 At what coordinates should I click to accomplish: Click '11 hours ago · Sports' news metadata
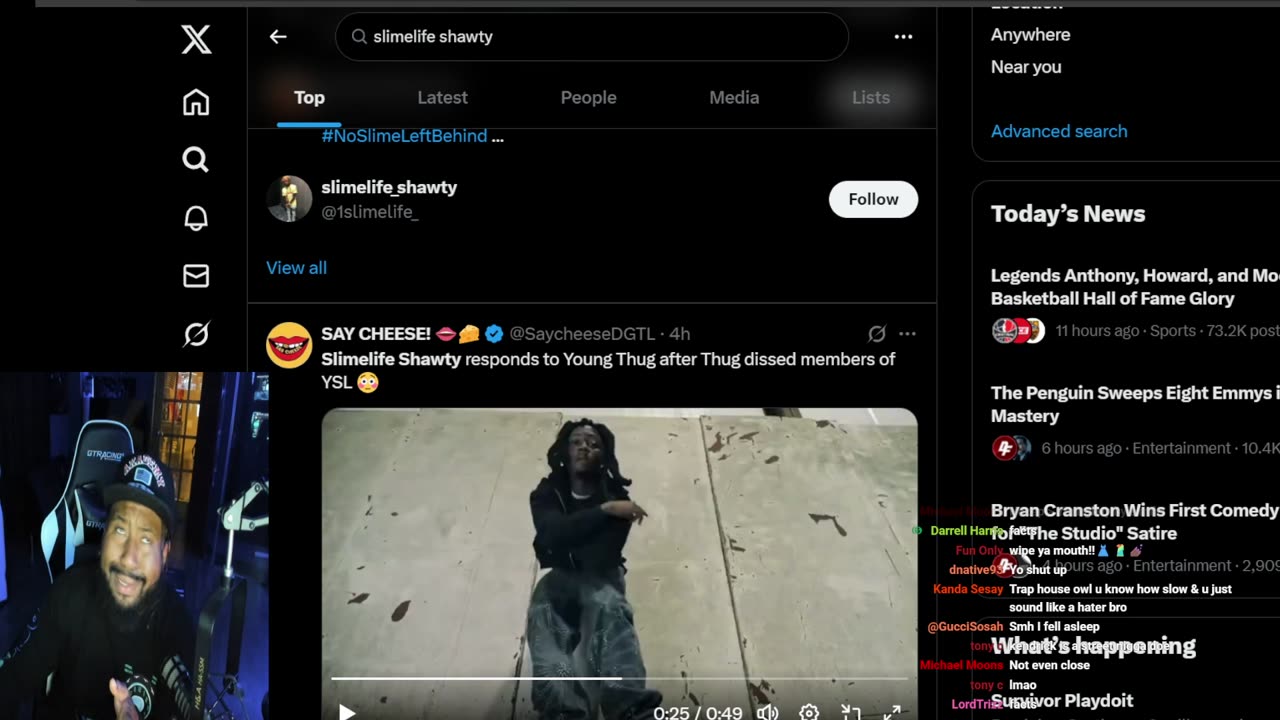(1125, 331)
